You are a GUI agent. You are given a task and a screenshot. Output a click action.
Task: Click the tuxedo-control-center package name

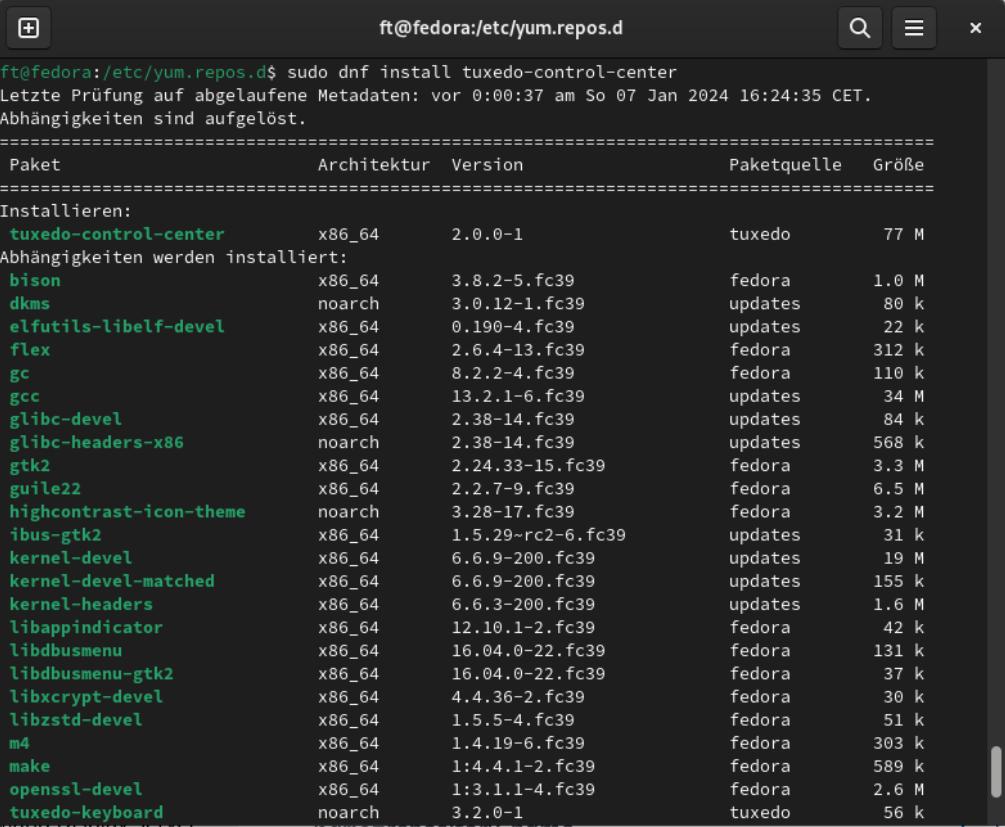click(x=117, y=234)
